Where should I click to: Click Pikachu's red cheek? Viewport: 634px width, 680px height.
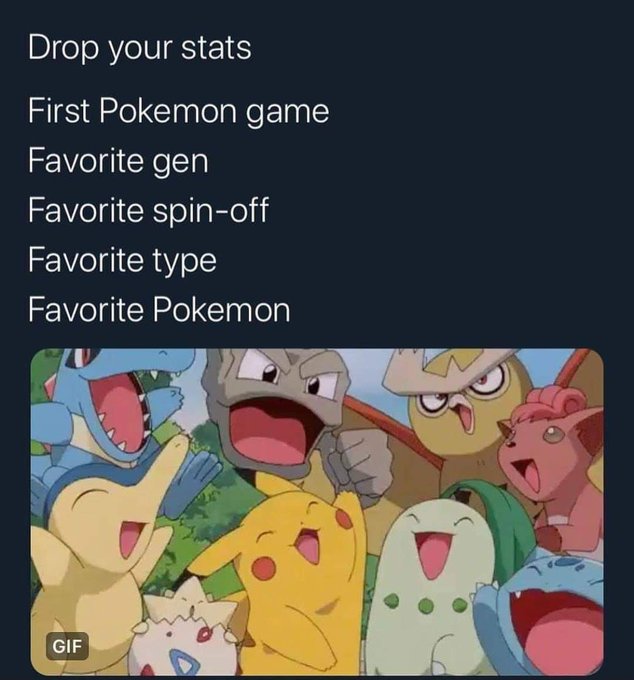coord(264,568)
